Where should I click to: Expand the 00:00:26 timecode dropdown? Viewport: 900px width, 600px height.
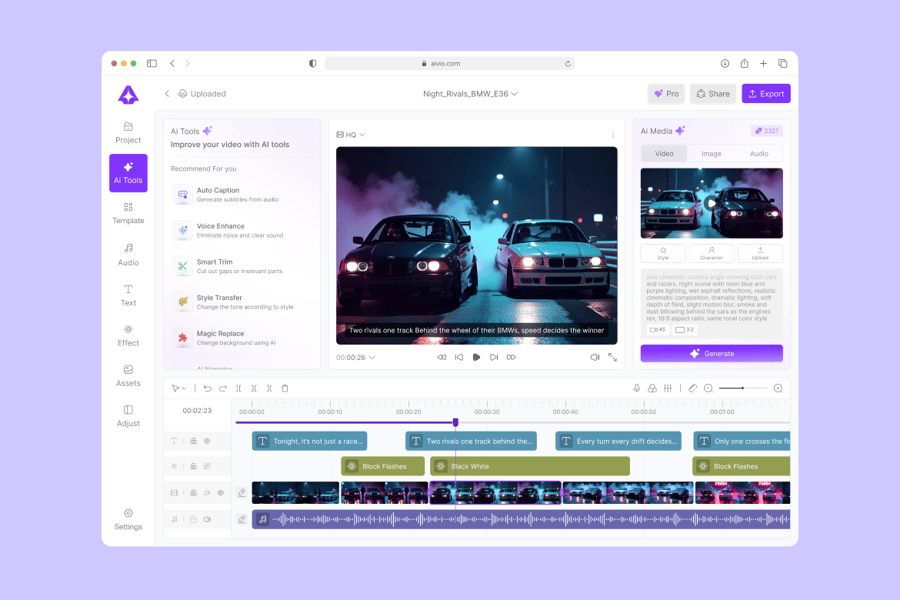click(x=356, y=357)
